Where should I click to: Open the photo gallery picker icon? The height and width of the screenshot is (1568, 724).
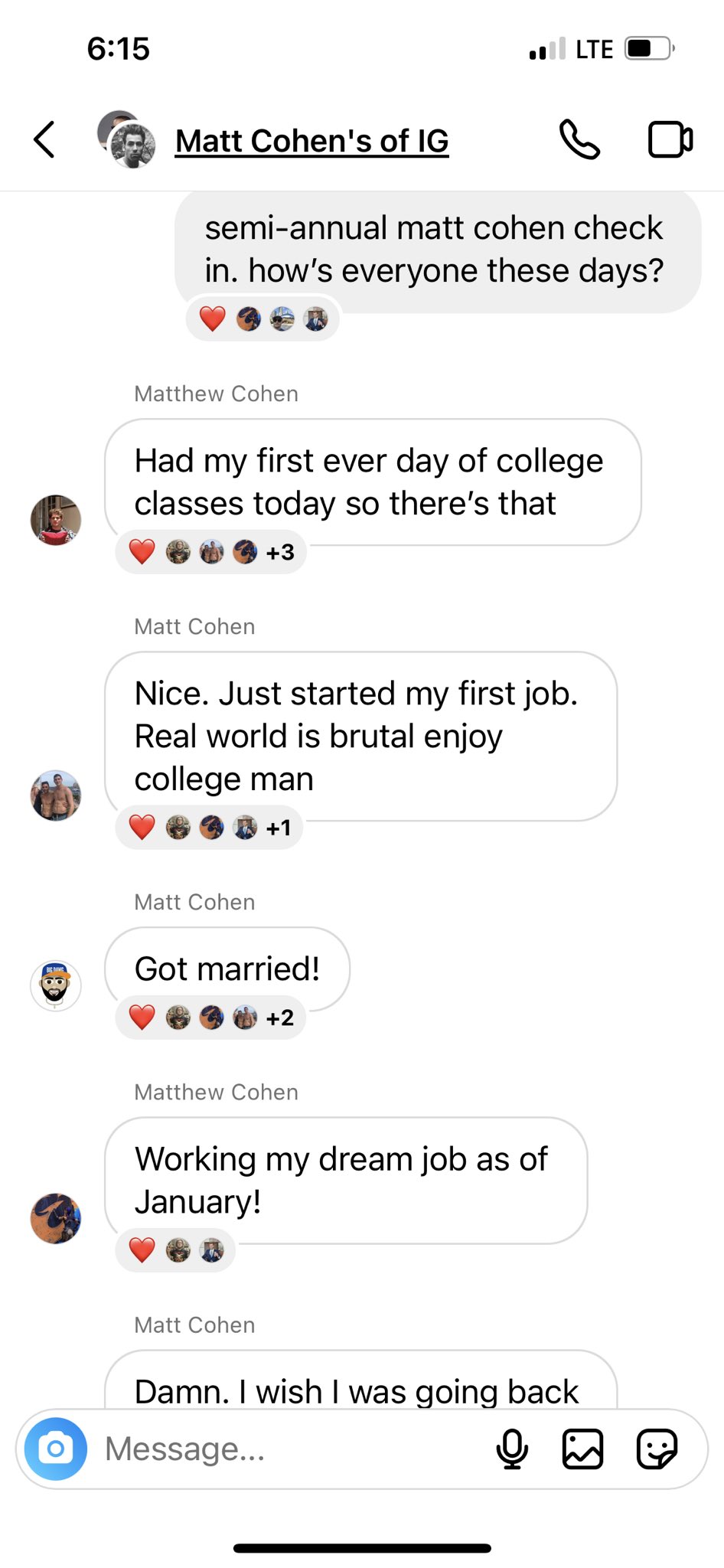[x=583, y=1449]
